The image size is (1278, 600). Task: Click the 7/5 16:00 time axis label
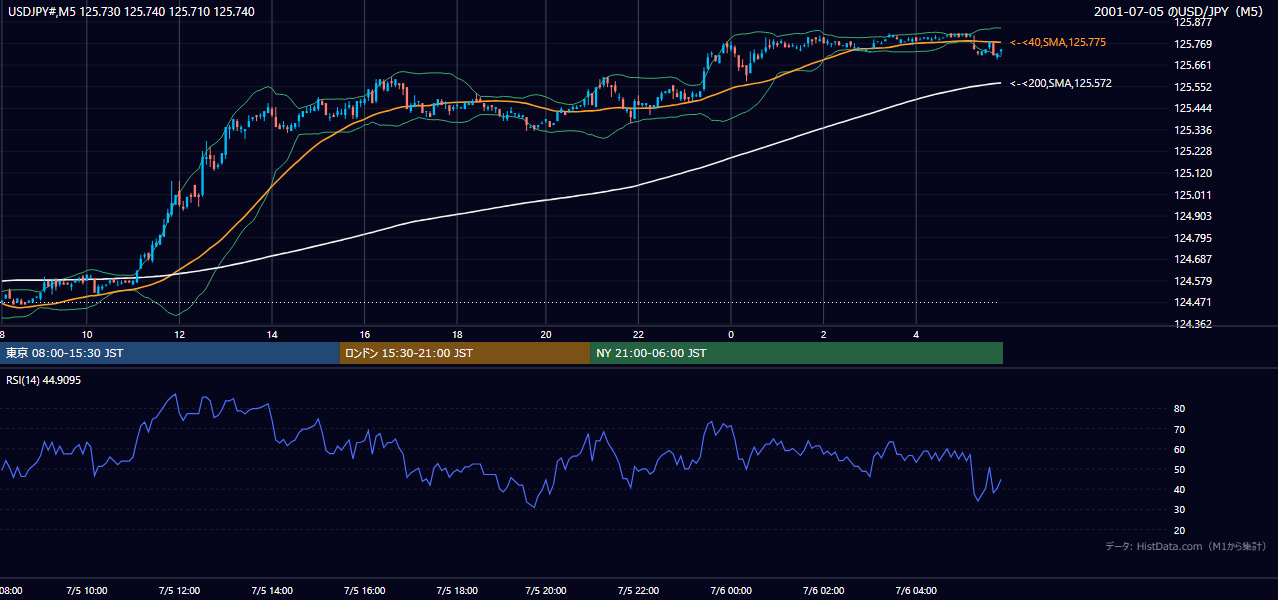(363, 591)
